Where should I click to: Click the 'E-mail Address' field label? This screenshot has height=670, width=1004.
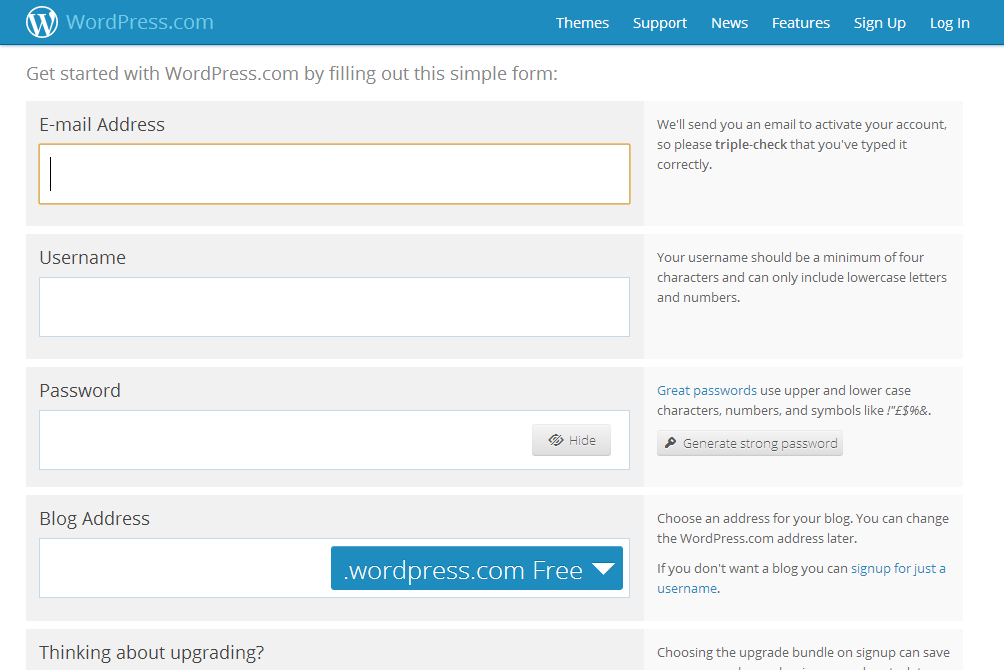tap(102, 124)
